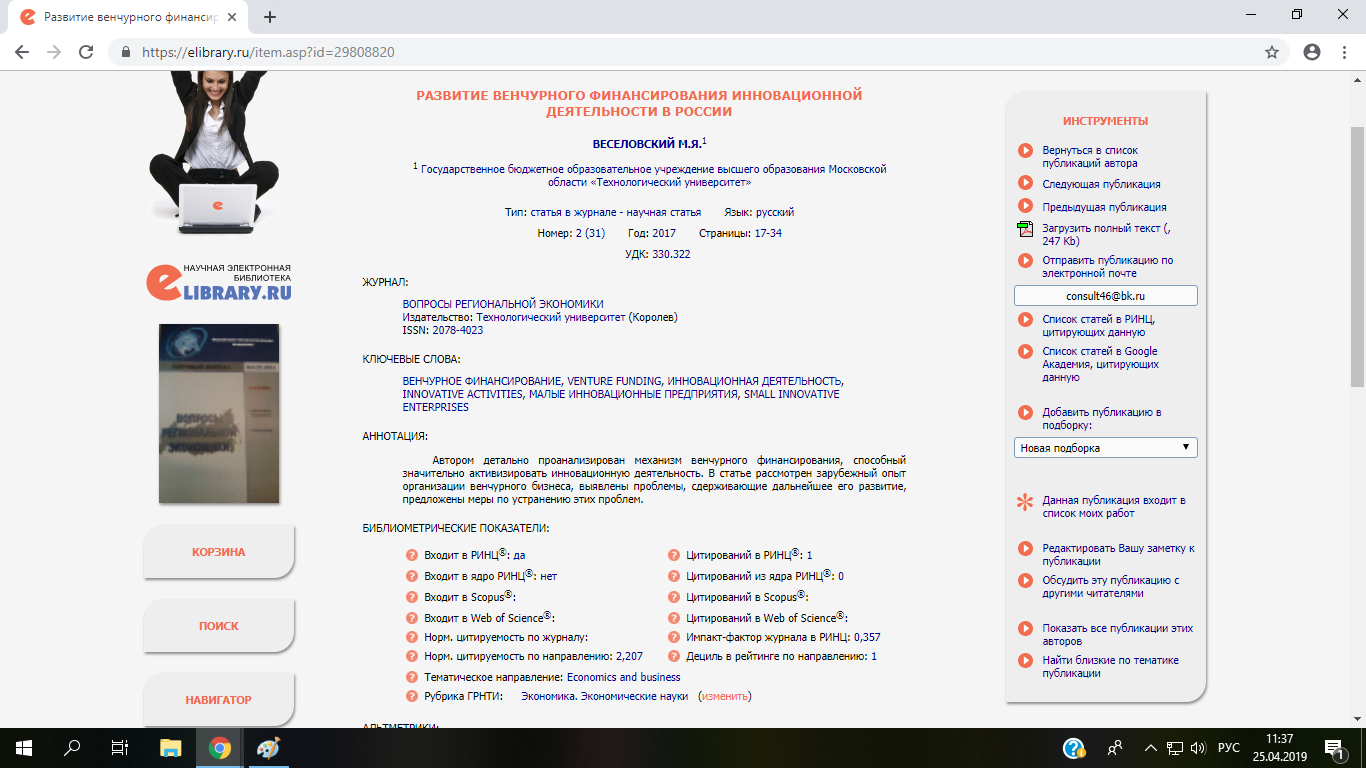Click the question-mark icon next to 'Входит в Web of Science'
Viewport: 1366px width, 768px height.
click(412, 618)
